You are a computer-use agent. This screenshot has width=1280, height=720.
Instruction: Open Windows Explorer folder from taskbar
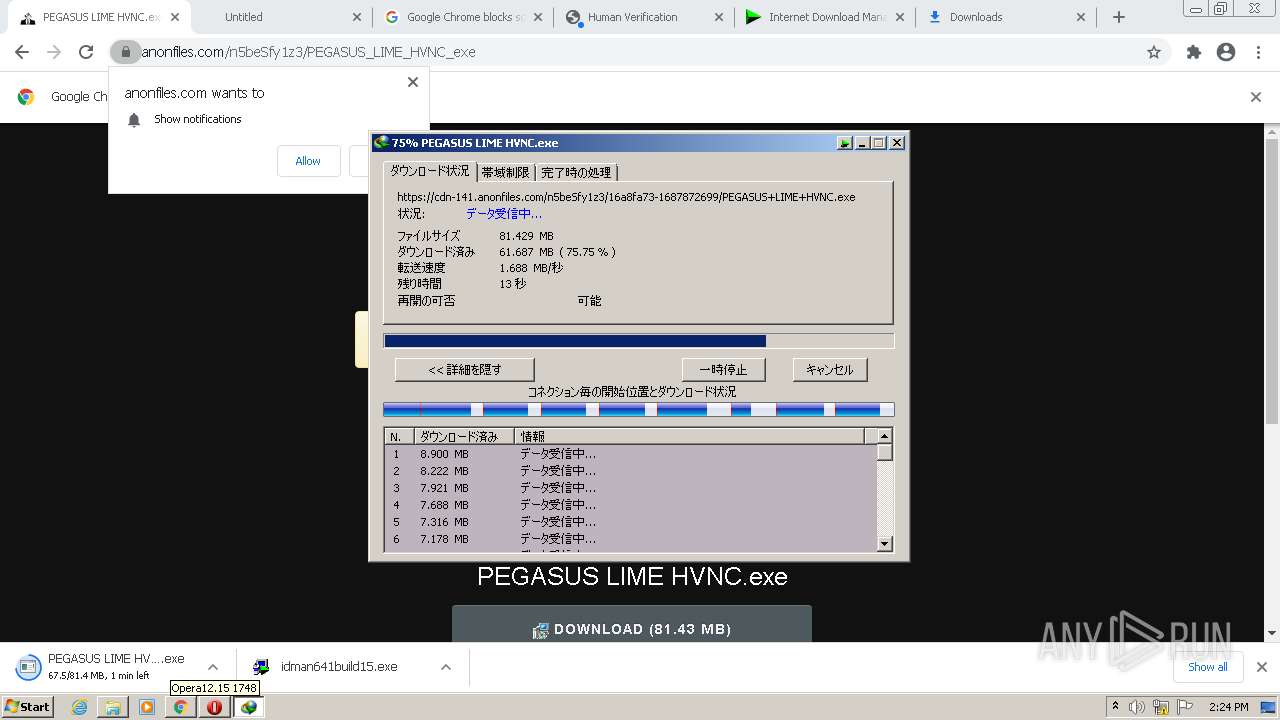(113, 707)
